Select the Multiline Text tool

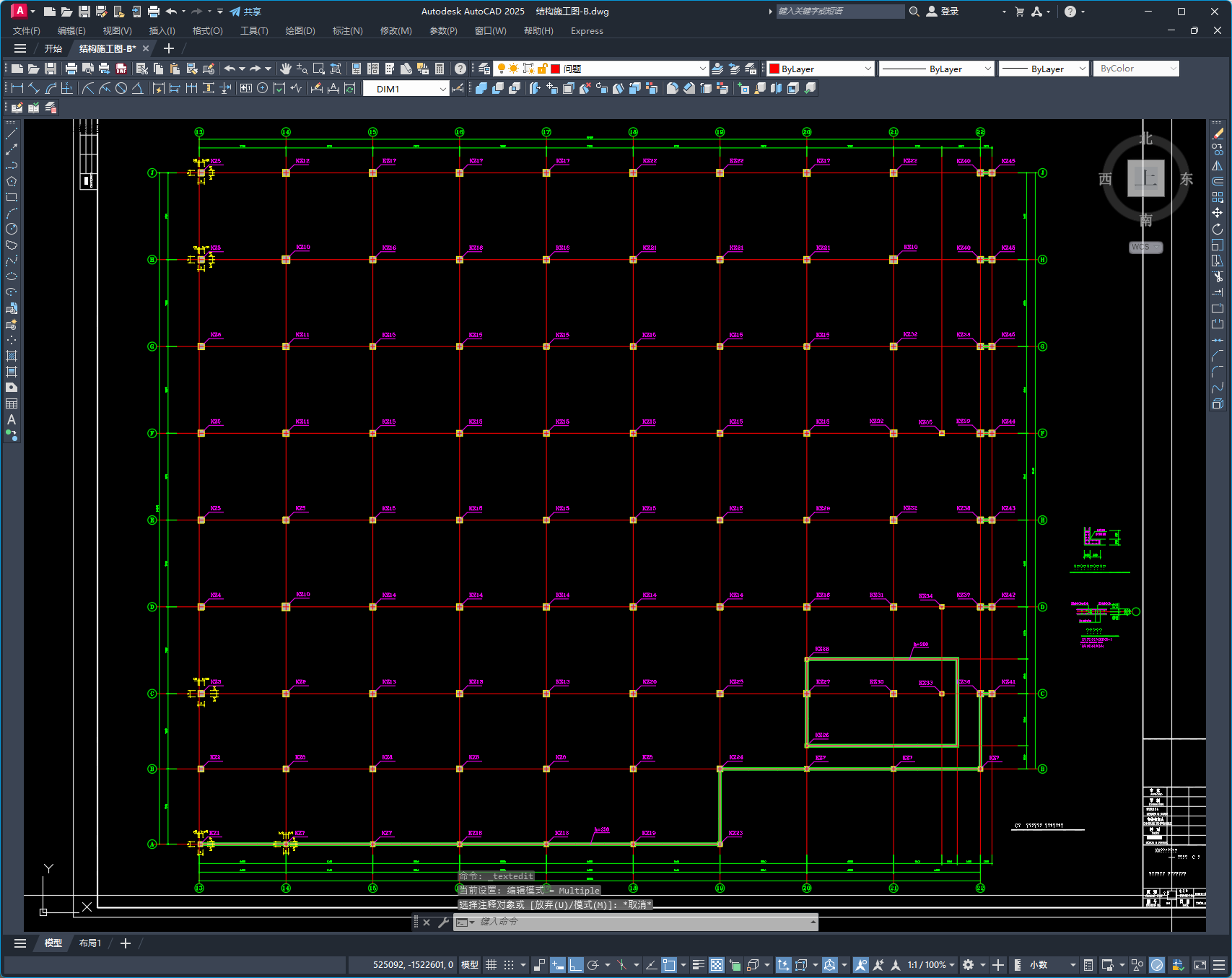click(x=12, y=419)
